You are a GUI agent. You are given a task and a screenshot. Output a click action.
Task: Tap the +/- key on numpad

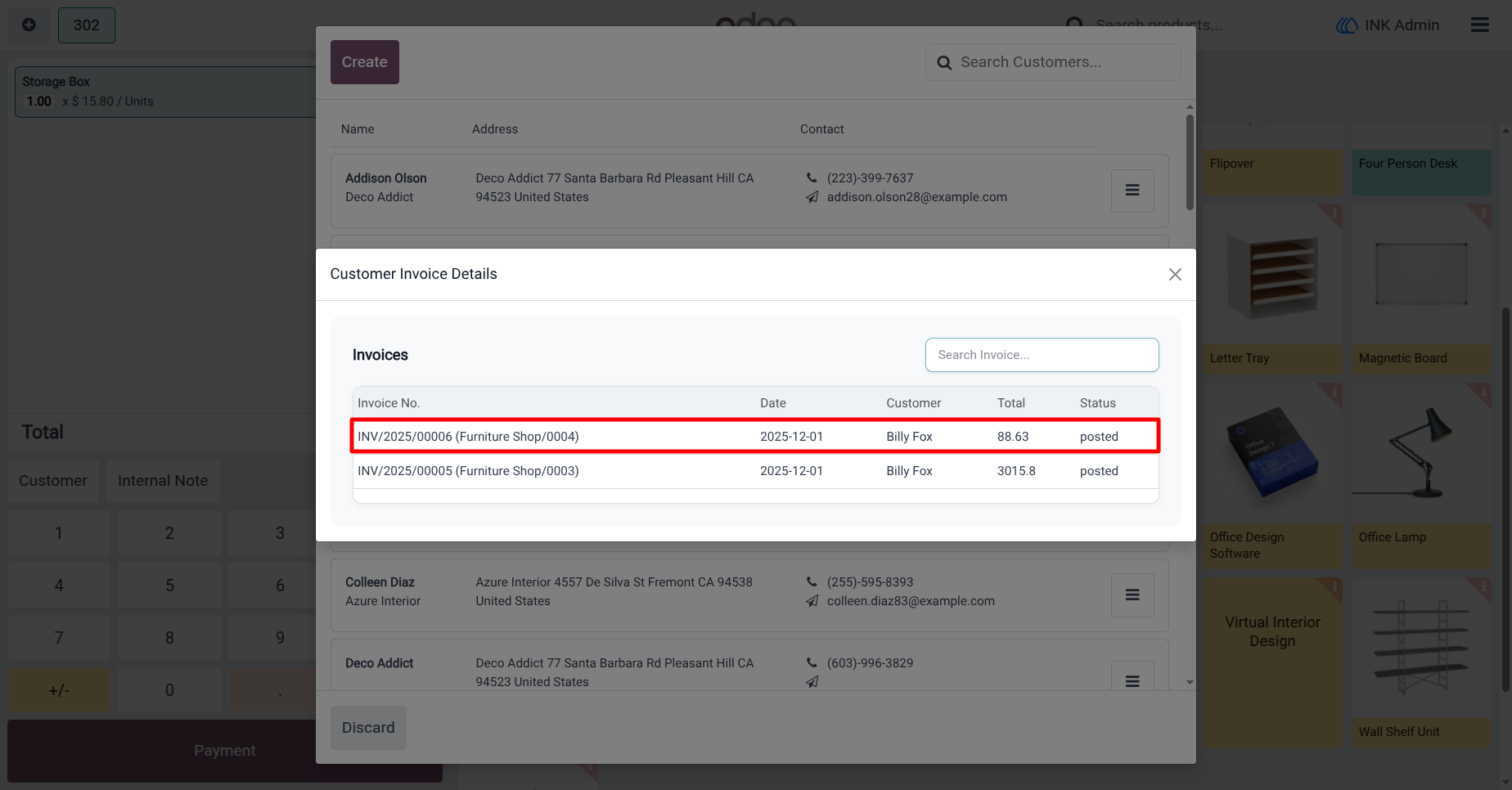[x=59, y=690]
